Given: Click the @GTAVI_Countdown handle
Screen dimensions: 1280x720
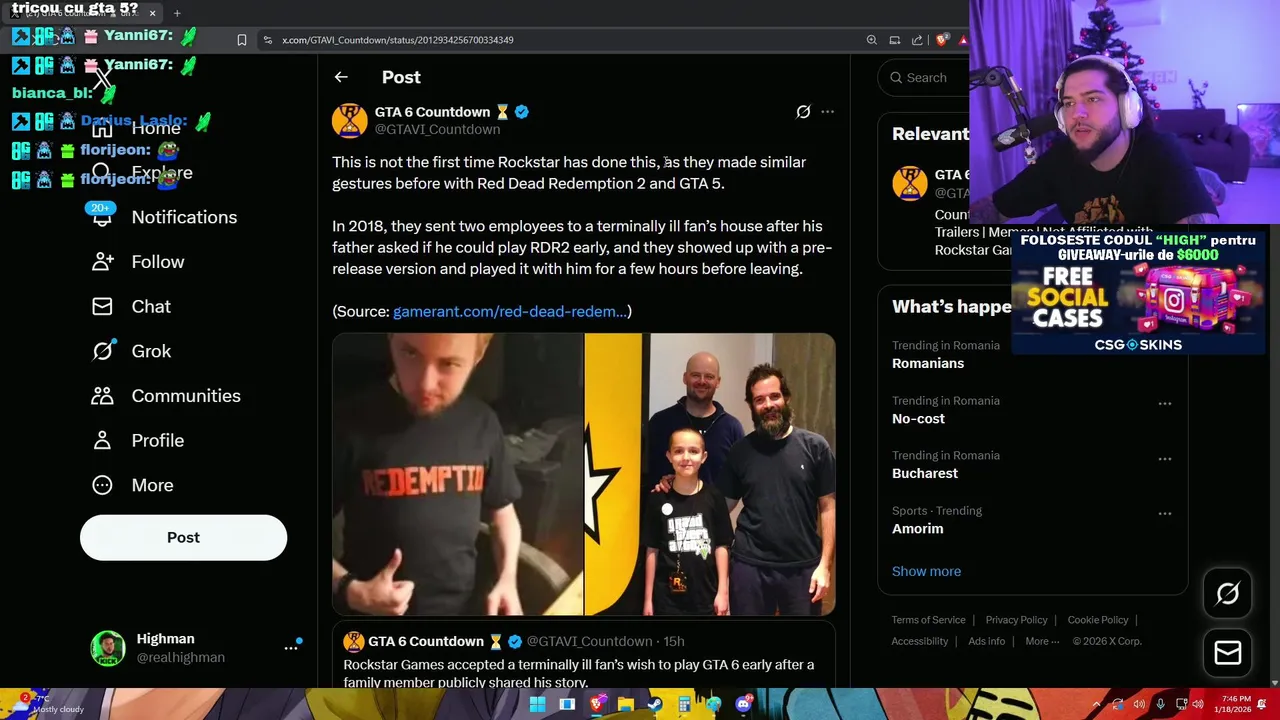Looking at the screenshot, I should point(437,130).
